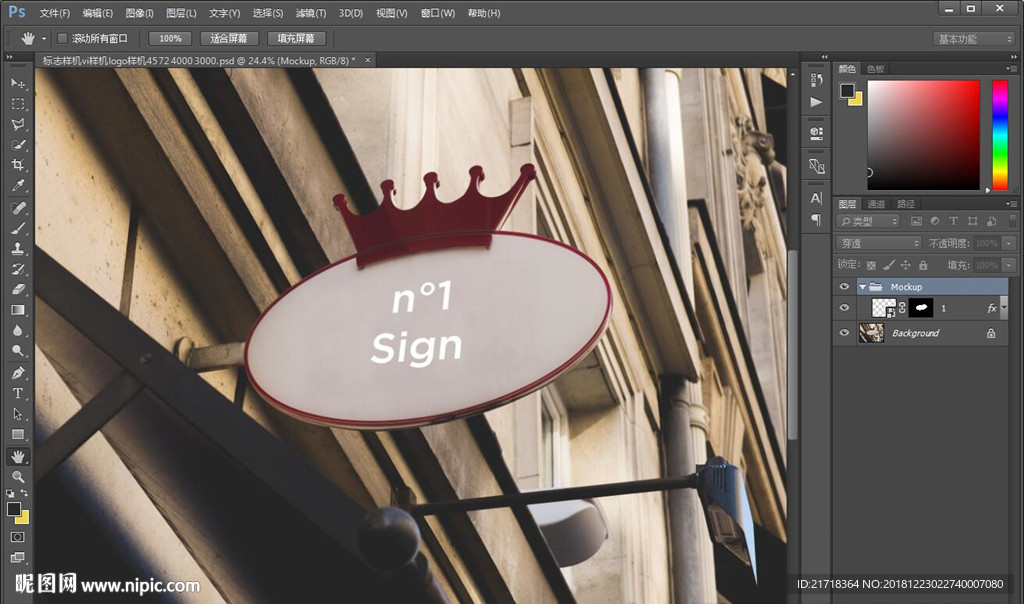
Task: Select the Hand tool in toolbox
Action: [18, 456]
